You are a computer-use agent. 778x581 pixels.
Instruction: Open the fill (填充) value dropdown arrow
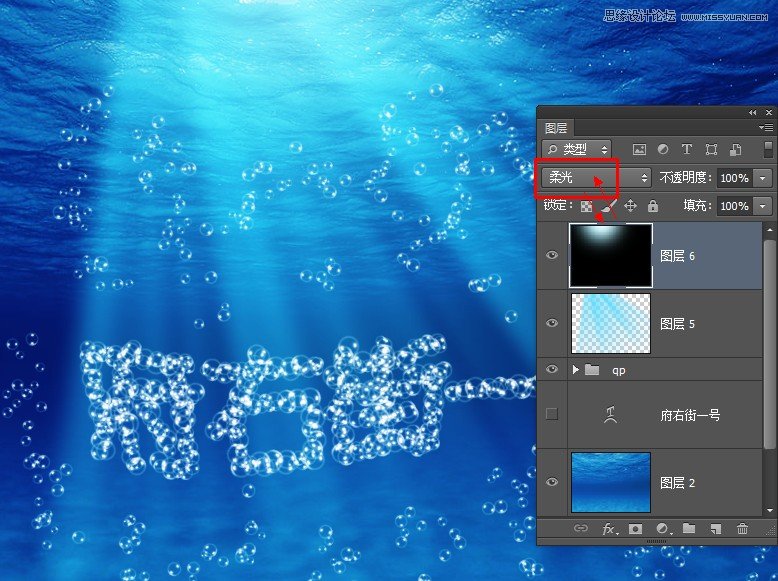[763, 206]
